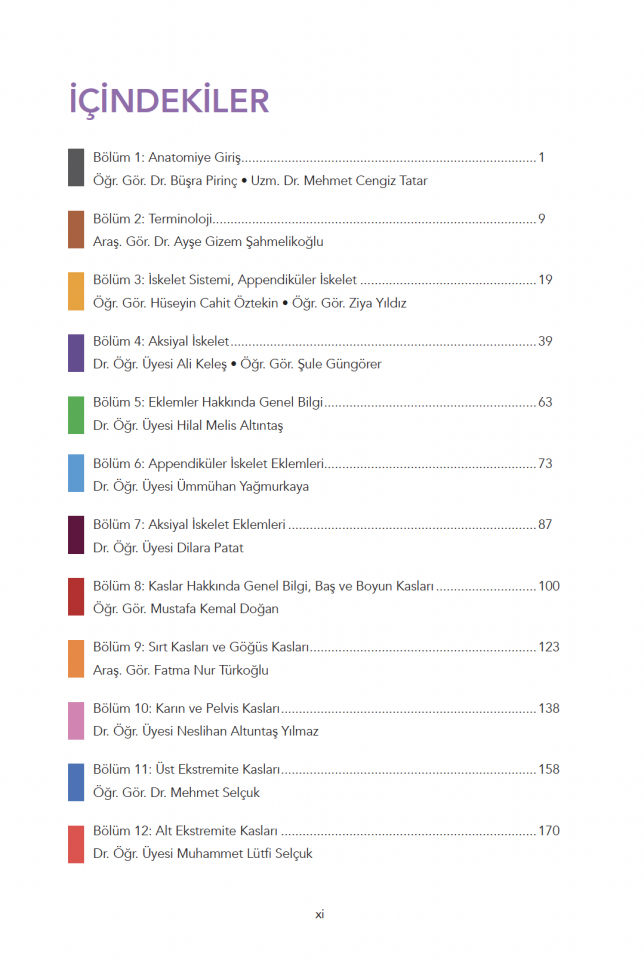Click author name Dr. Öğr. Üyesi Dilara Patat
The image size is (644, 960).
pos(168,547)
